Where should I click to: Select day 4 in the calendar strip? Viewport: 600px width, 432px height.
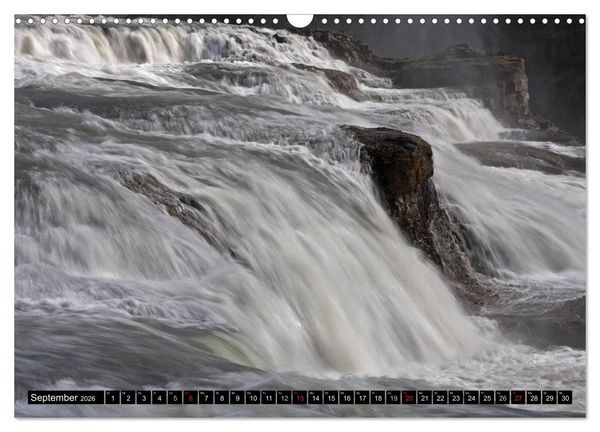tap(159, 398)
